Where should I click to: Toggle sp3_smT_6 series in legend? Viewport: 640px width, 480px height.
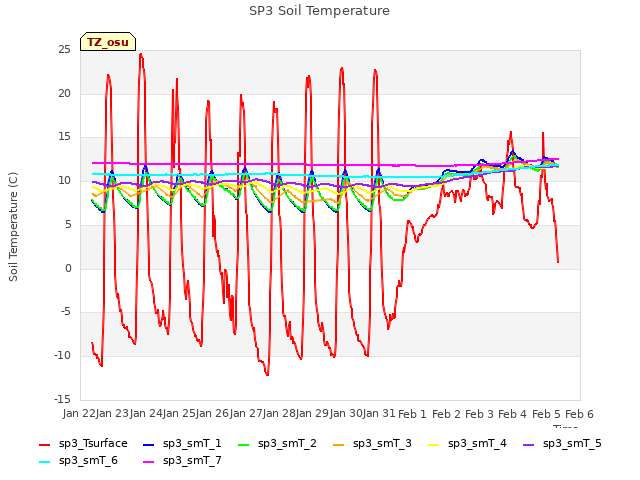[x=78, y=461]
